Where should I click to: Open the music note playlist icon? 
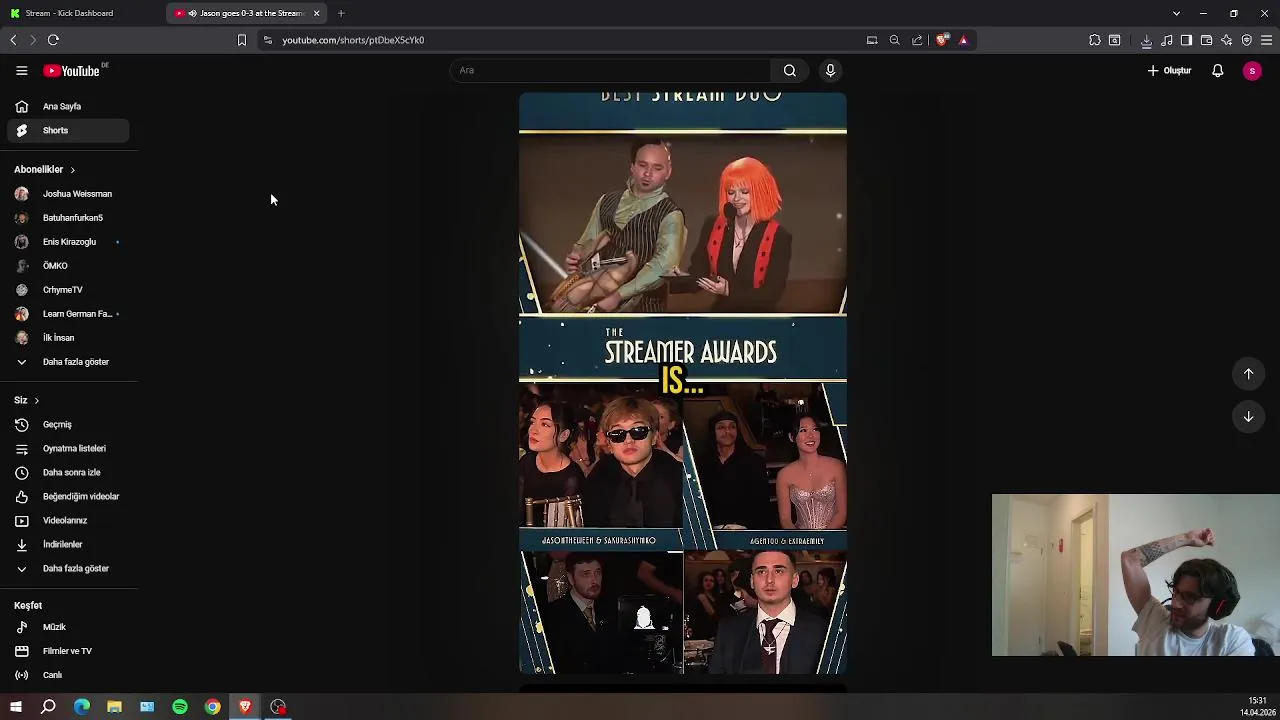[x=1166, y=40]
